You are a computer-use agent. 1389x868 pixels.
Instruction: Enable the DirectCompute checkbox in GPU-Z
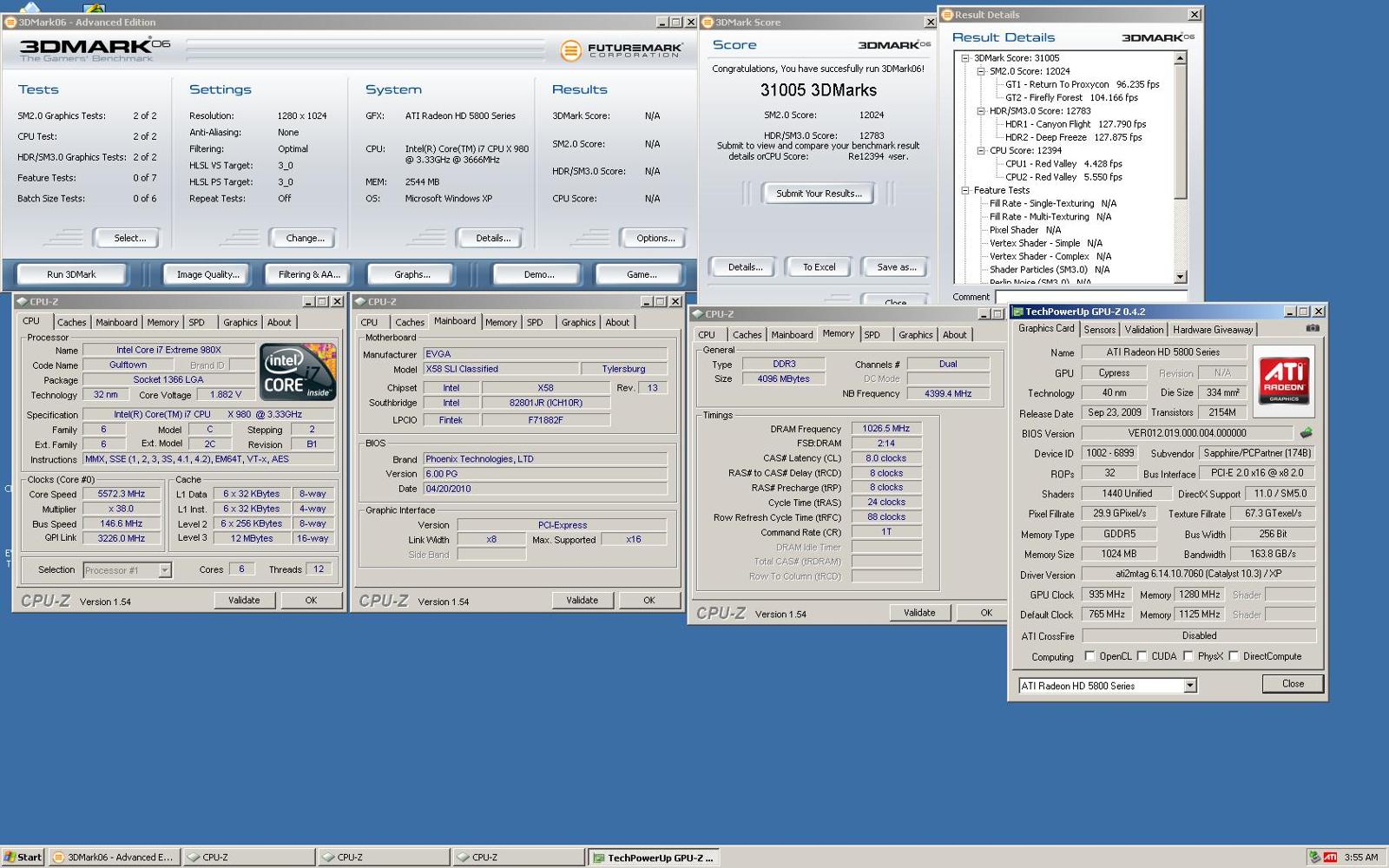[x=1233, y=656]
